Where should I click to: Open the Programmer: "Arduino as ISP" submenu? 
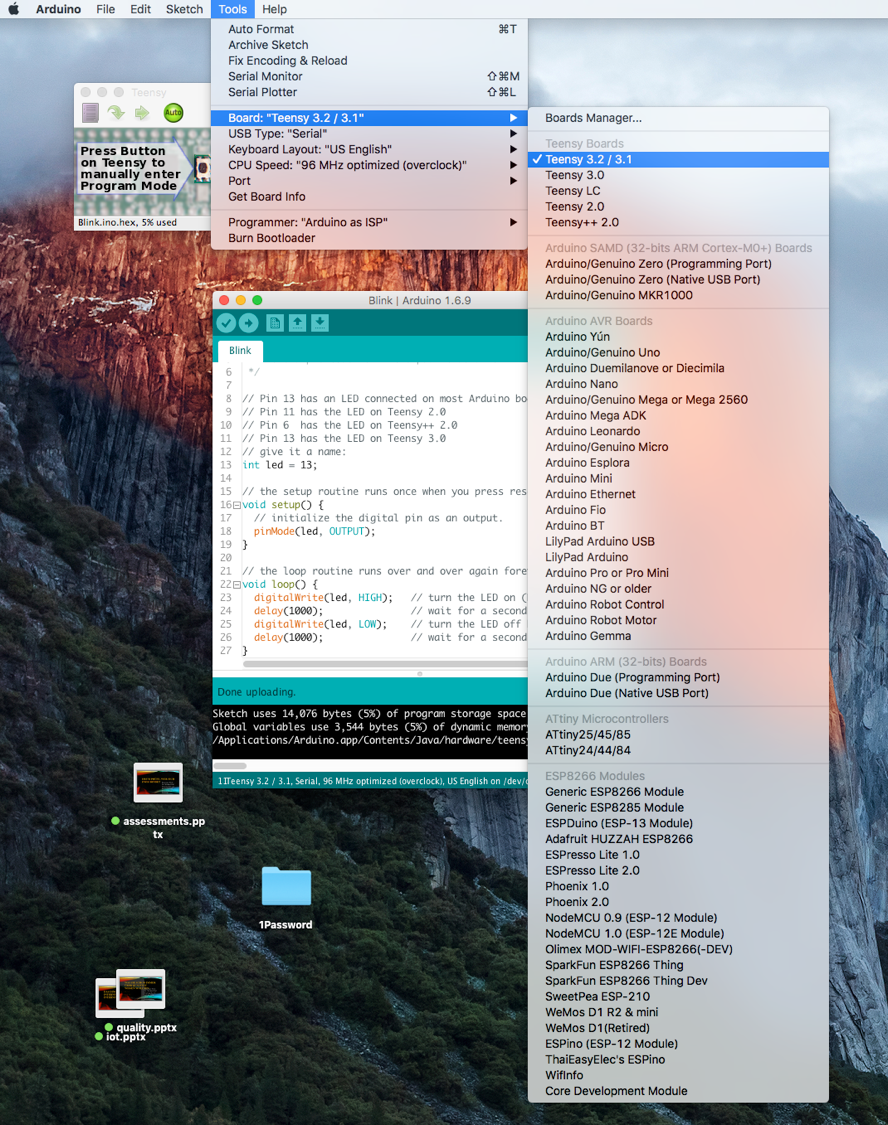(x=369, y=222)
